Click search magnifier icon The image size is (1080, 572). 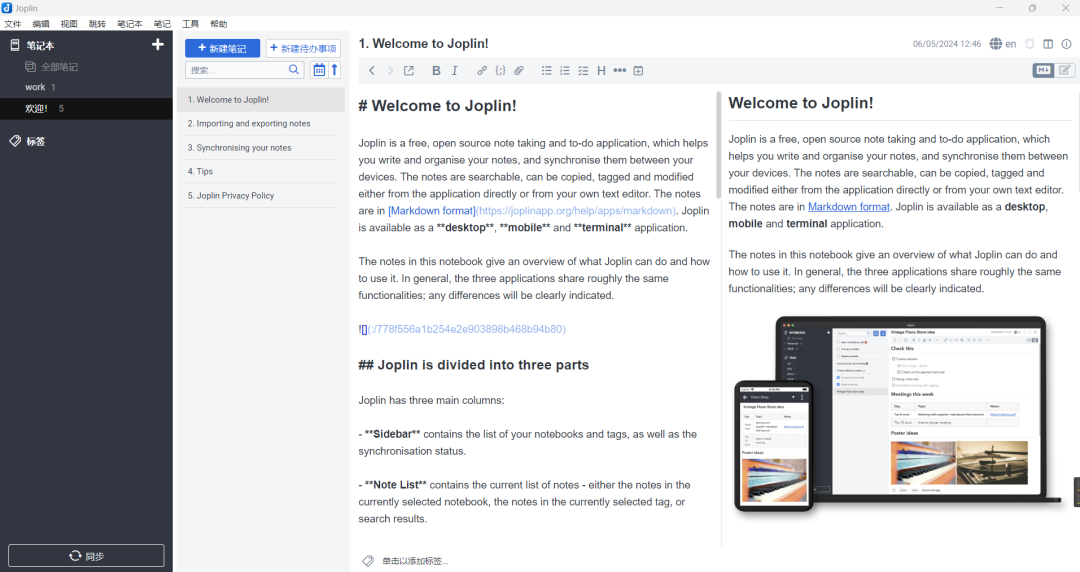tap(294, 70)
